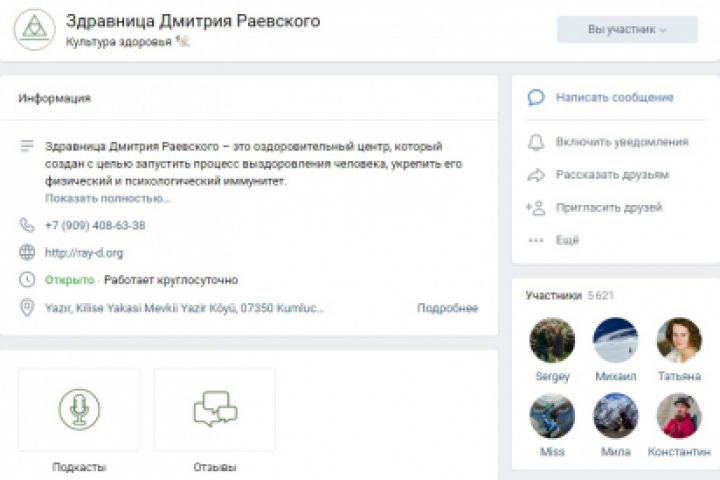
Task: Click the name 'Sergey' under avatar
Action: coord(552,377)
